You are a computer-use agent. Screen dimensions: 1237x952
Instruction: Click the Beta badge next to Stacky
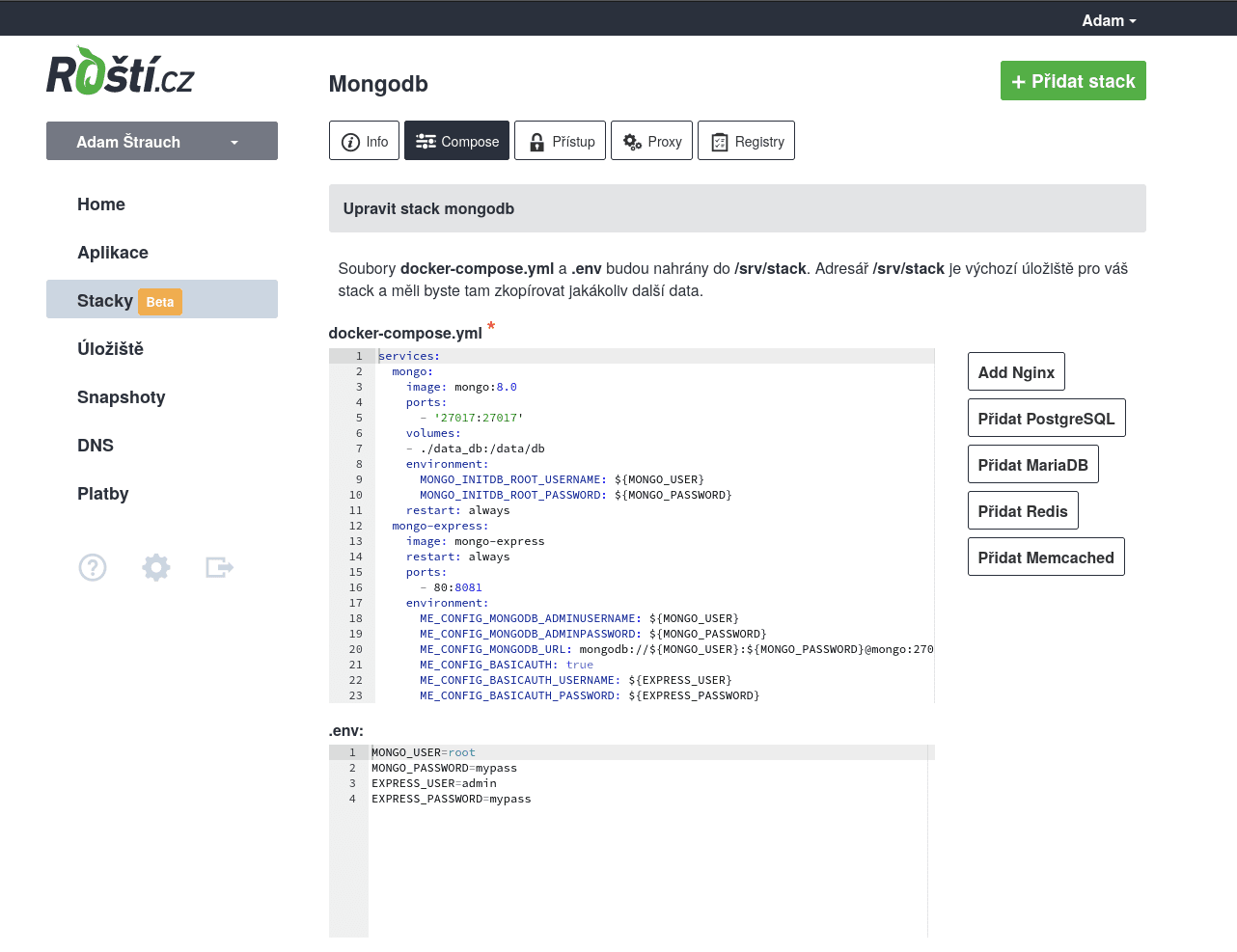[x=160, y=302]
